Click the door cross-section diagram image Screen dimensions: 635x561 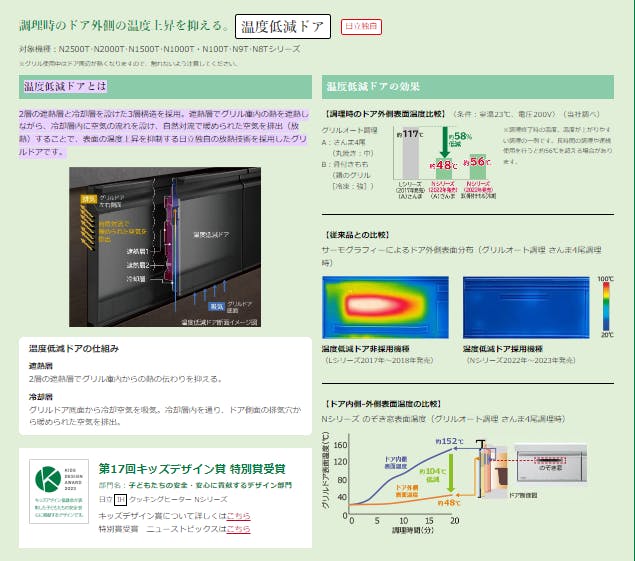point(165,234)
